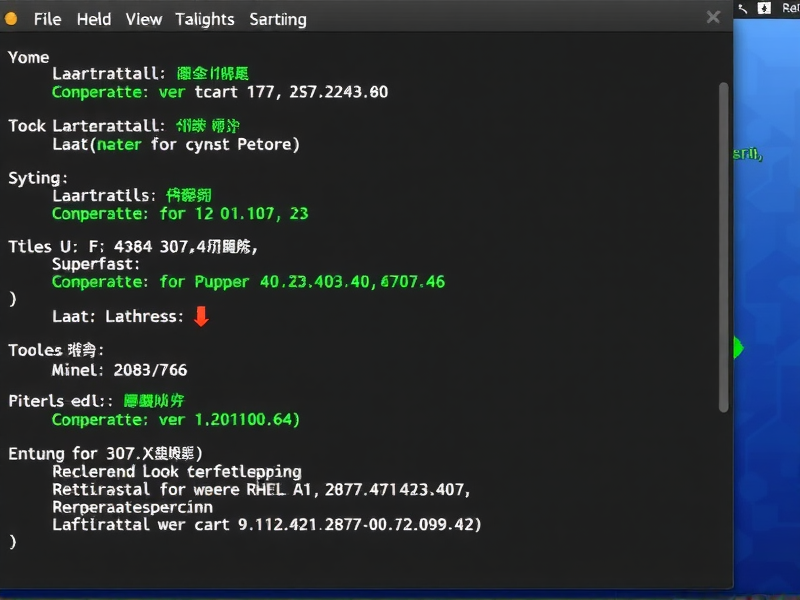This screenshot has width=800, height=600.
Task: Open the File menu
Action: point(46,18)
